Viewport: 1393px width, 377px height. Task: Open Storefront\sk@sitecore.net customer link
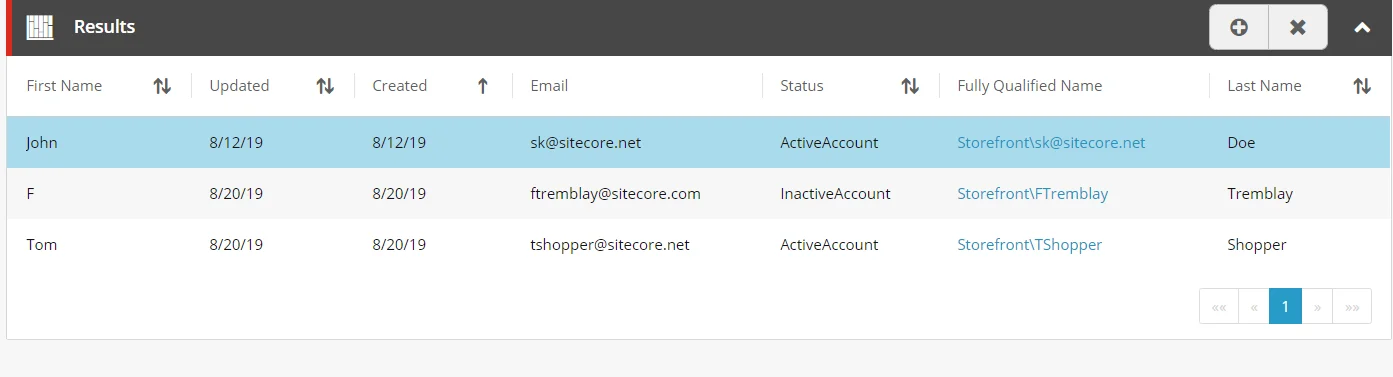tap(1051, 143)
